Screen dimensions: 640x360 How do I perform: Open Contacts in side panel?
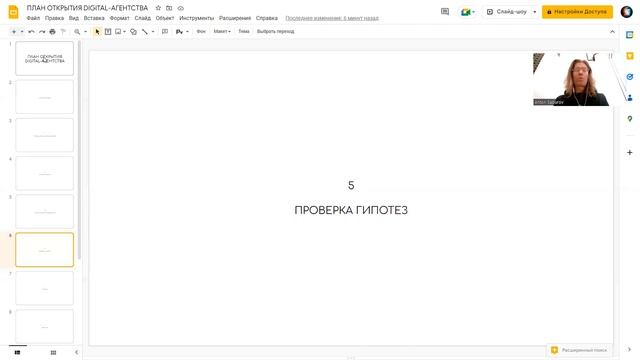(630, 98)
